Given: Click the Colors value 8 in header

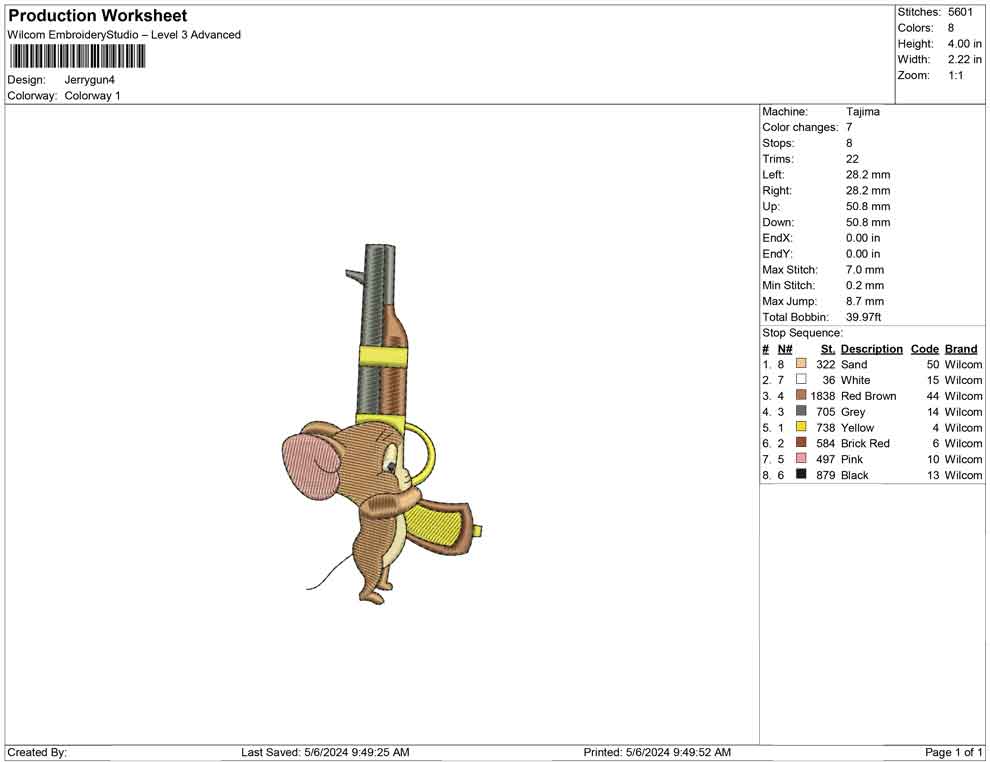Looking at the screenshot, I should tap(951, 28).
